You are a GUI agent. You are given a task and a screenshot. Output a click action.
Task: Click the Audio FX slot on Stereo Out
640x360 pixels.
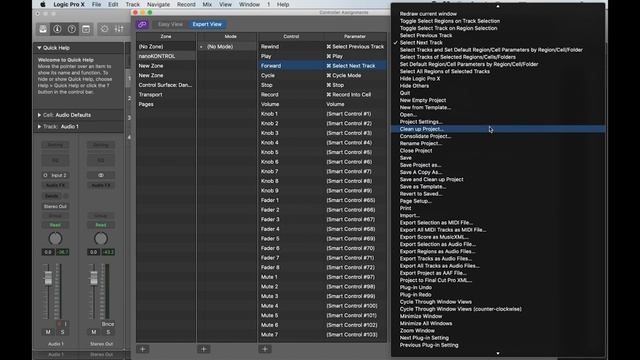(101, 185)
